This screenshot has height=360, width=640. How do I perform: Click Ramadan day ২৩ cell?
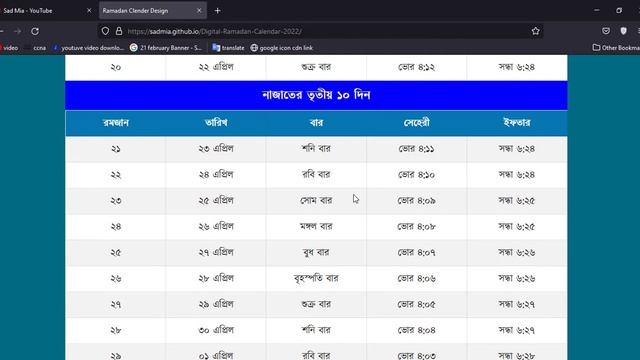(116, 200)
